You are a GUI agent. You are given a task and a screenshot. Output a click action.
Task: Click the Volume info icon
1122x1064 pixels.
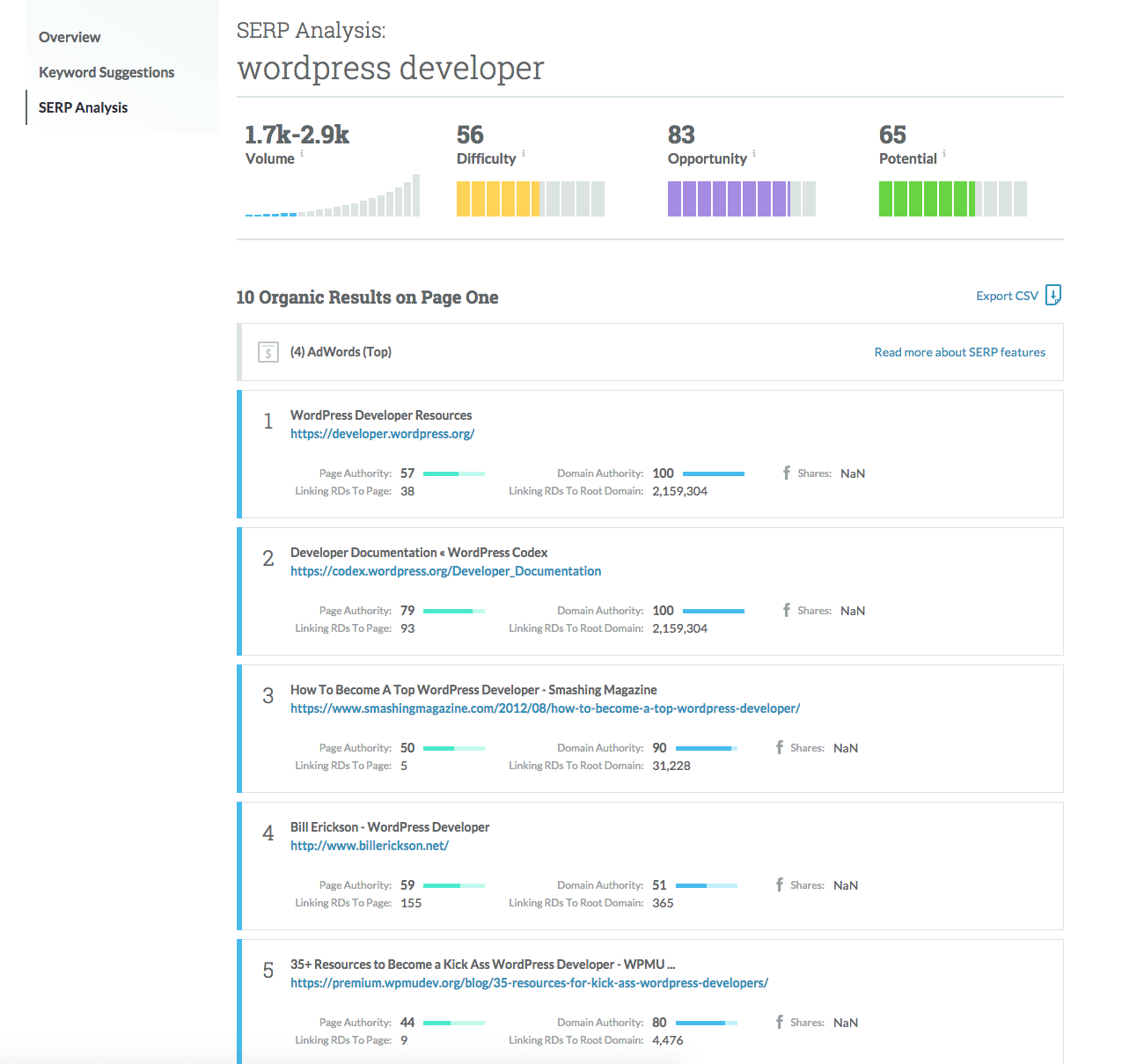pos(302,153)
